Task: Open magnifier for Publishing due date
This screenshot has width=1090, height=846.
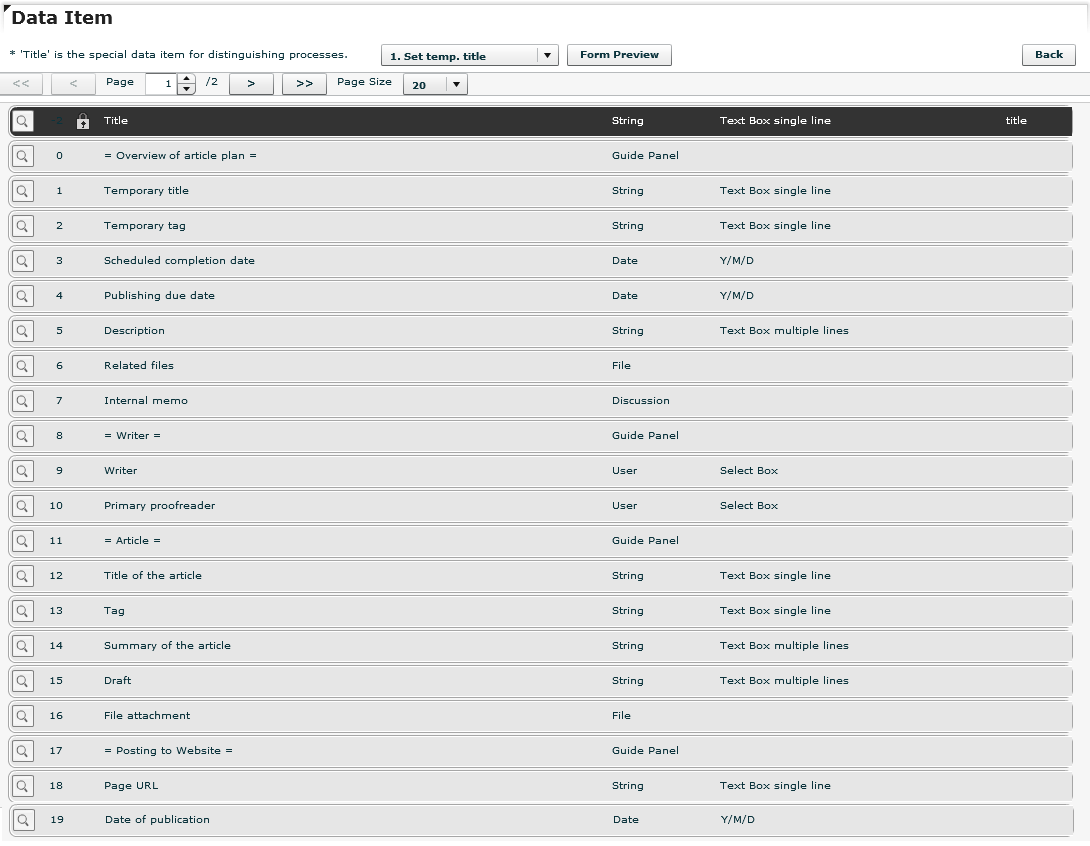Action: point(22,295)
